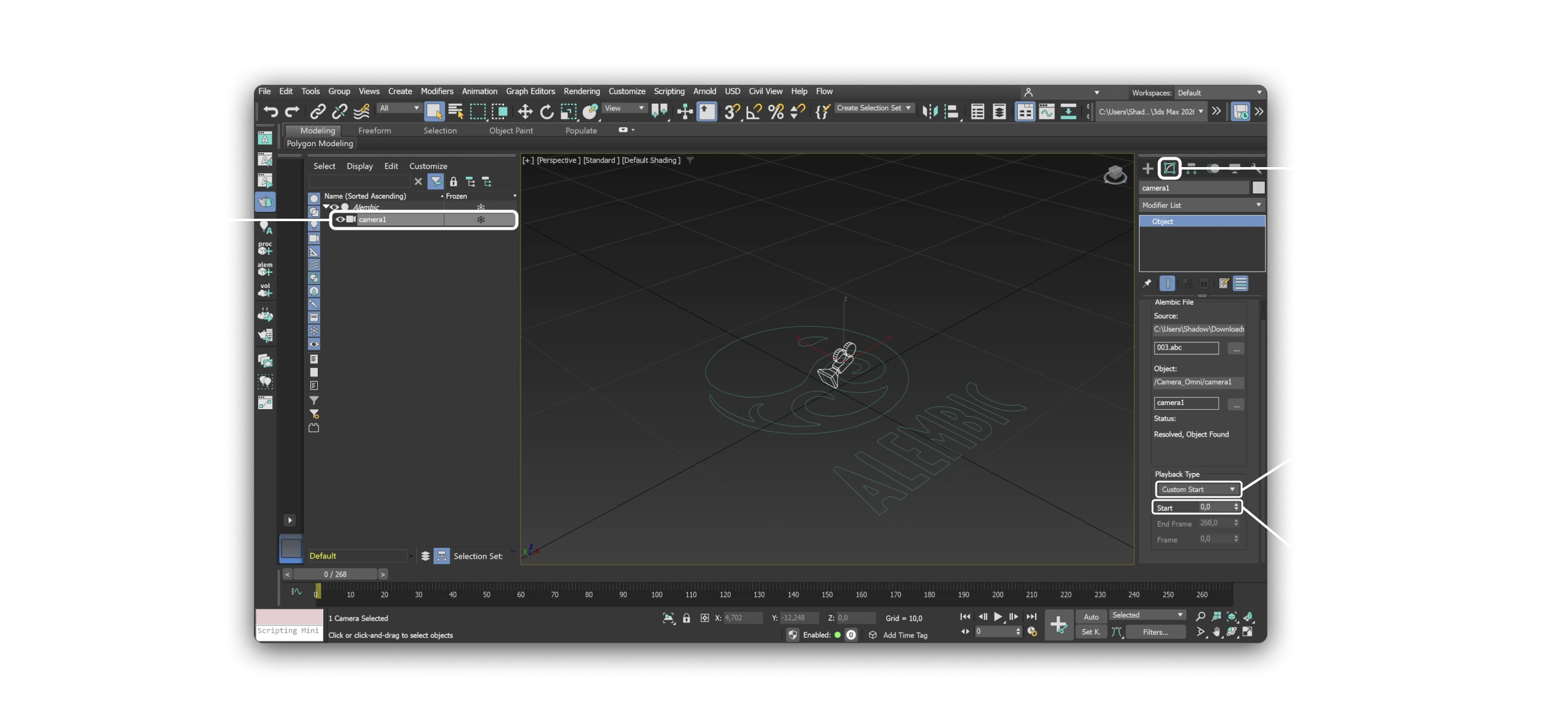Open the scene explorer Display menu
Viewport: 1568px width, 728px height.
(x=360, y=166)
